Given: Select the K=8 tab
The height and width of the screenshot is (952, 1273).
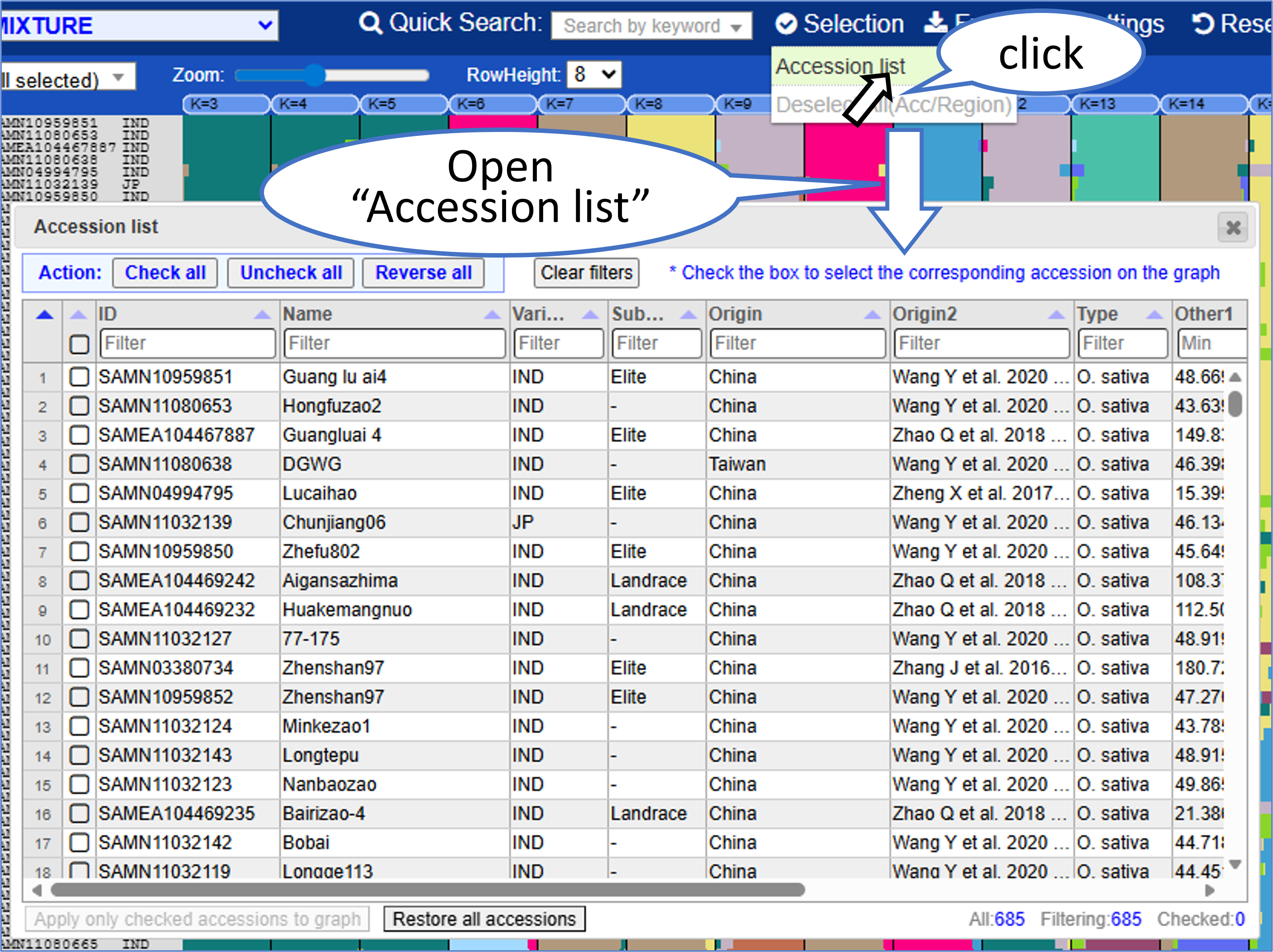Looking at the screenshot, I should (x=671, y=104).
